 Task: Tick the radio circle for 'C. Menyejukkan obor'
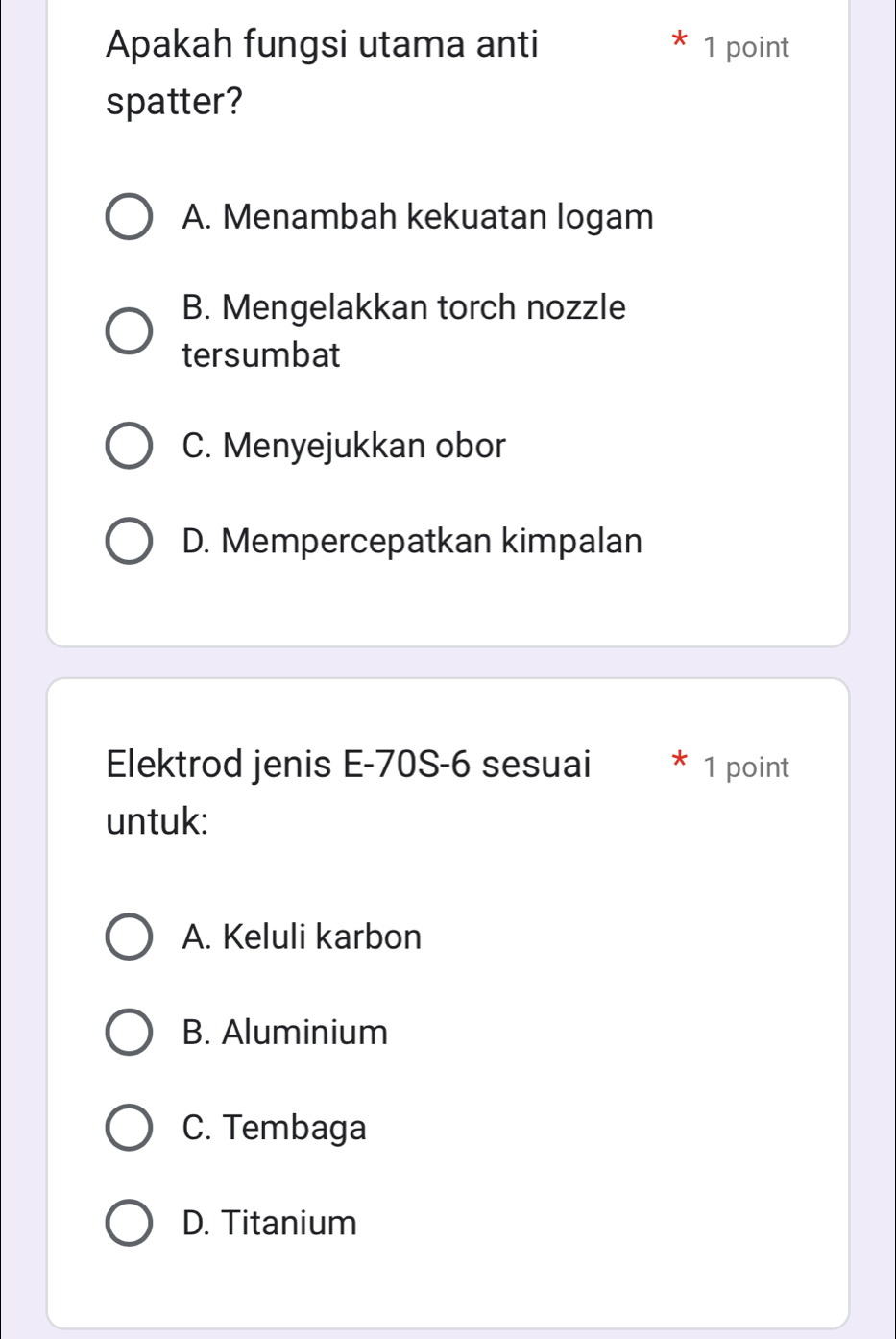(128, 446)
